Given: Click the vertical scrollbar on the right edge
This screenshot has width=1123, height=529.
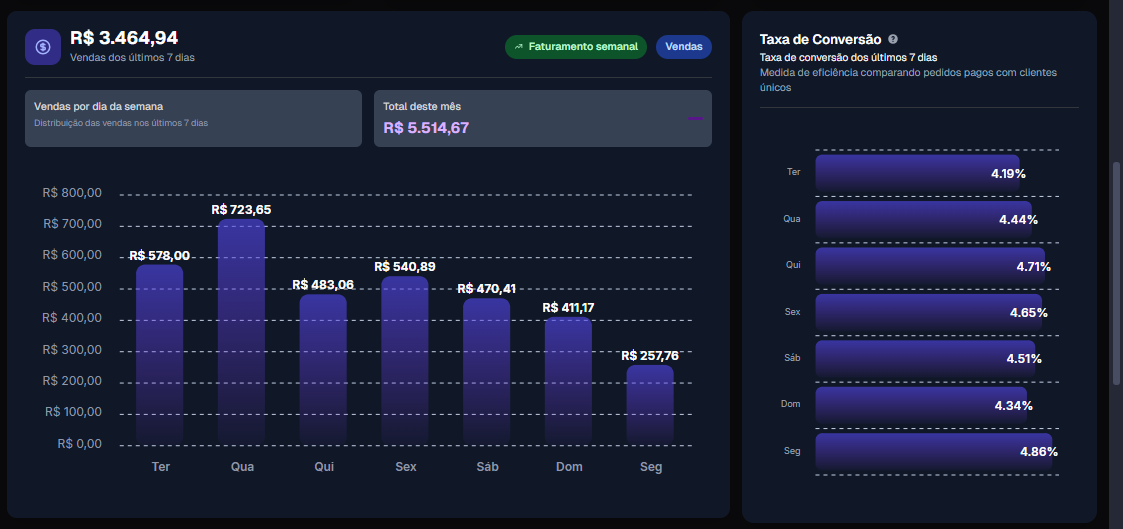Looking at the screenshot, I should 1116,270.
